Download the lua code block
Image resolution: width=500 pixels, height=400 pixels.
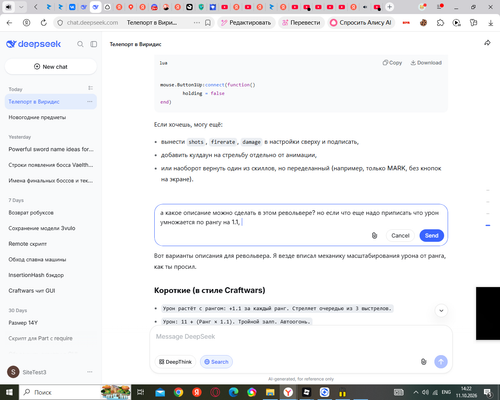point(426,63)
